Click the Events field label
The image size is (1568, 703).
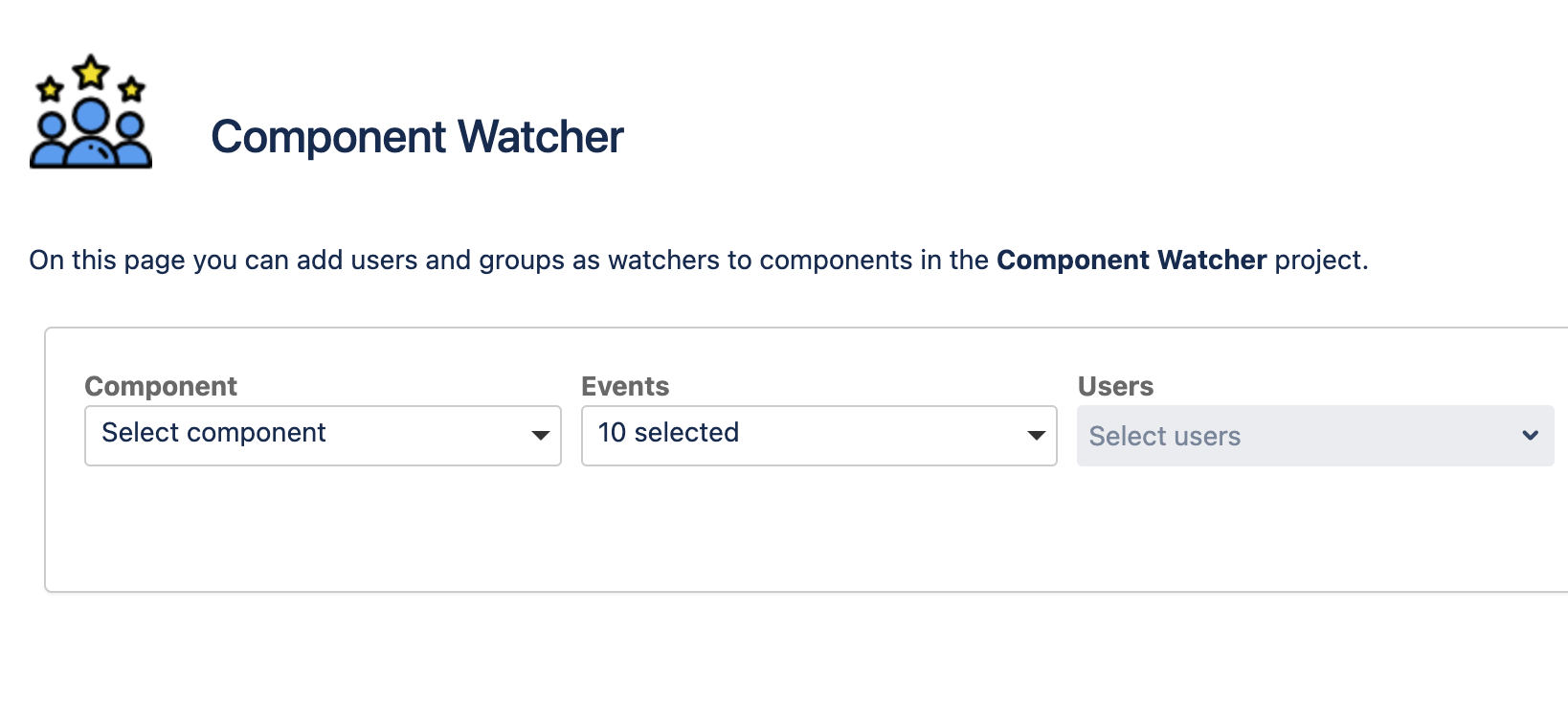625,386
